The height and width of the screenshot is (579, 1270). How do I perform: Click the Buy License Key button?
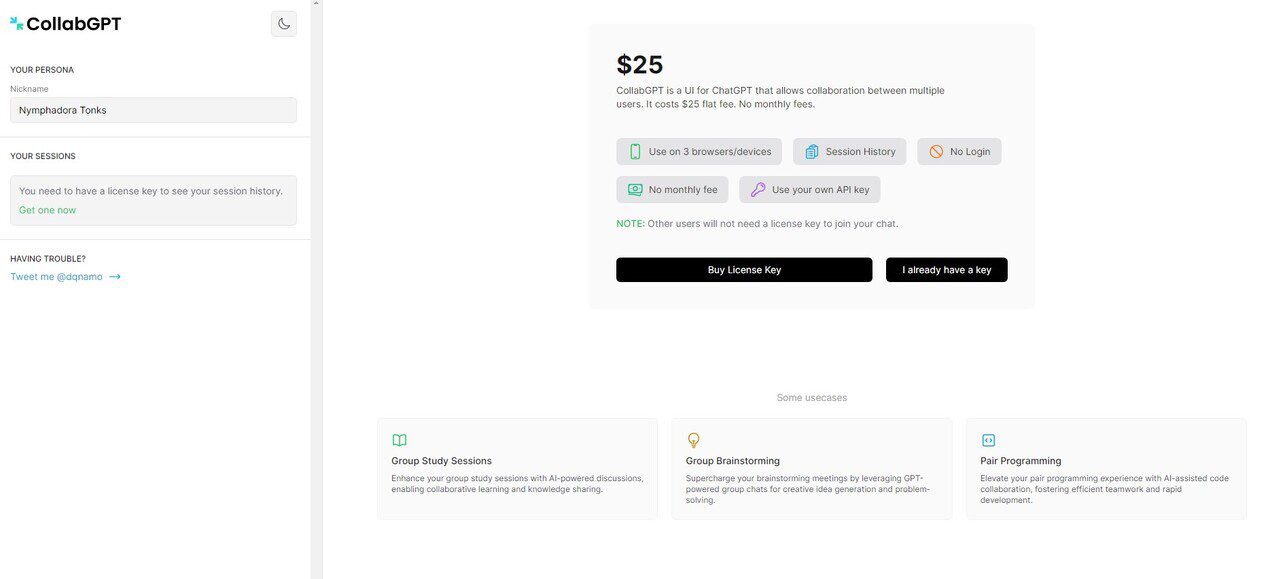click(744, 270)
